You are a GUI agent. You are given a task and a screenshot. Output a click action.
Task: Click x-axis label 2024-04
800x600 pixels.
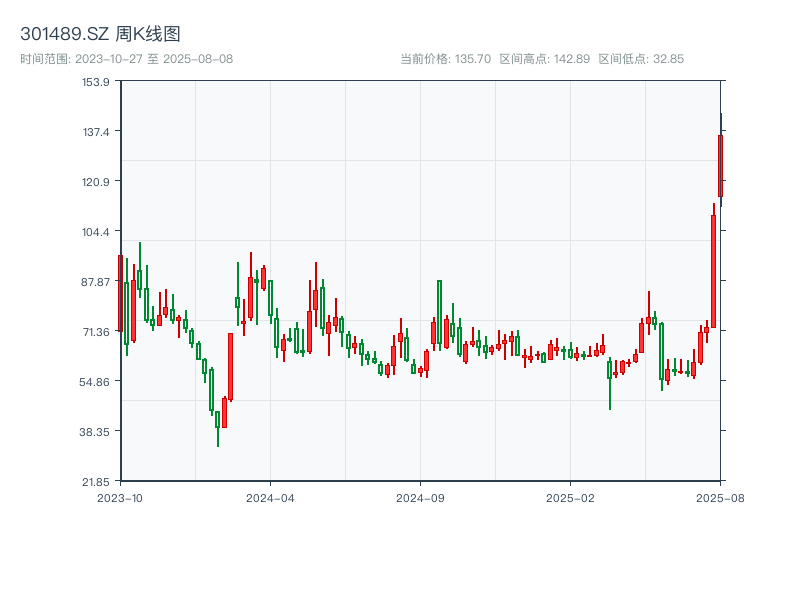click(270, 498)
